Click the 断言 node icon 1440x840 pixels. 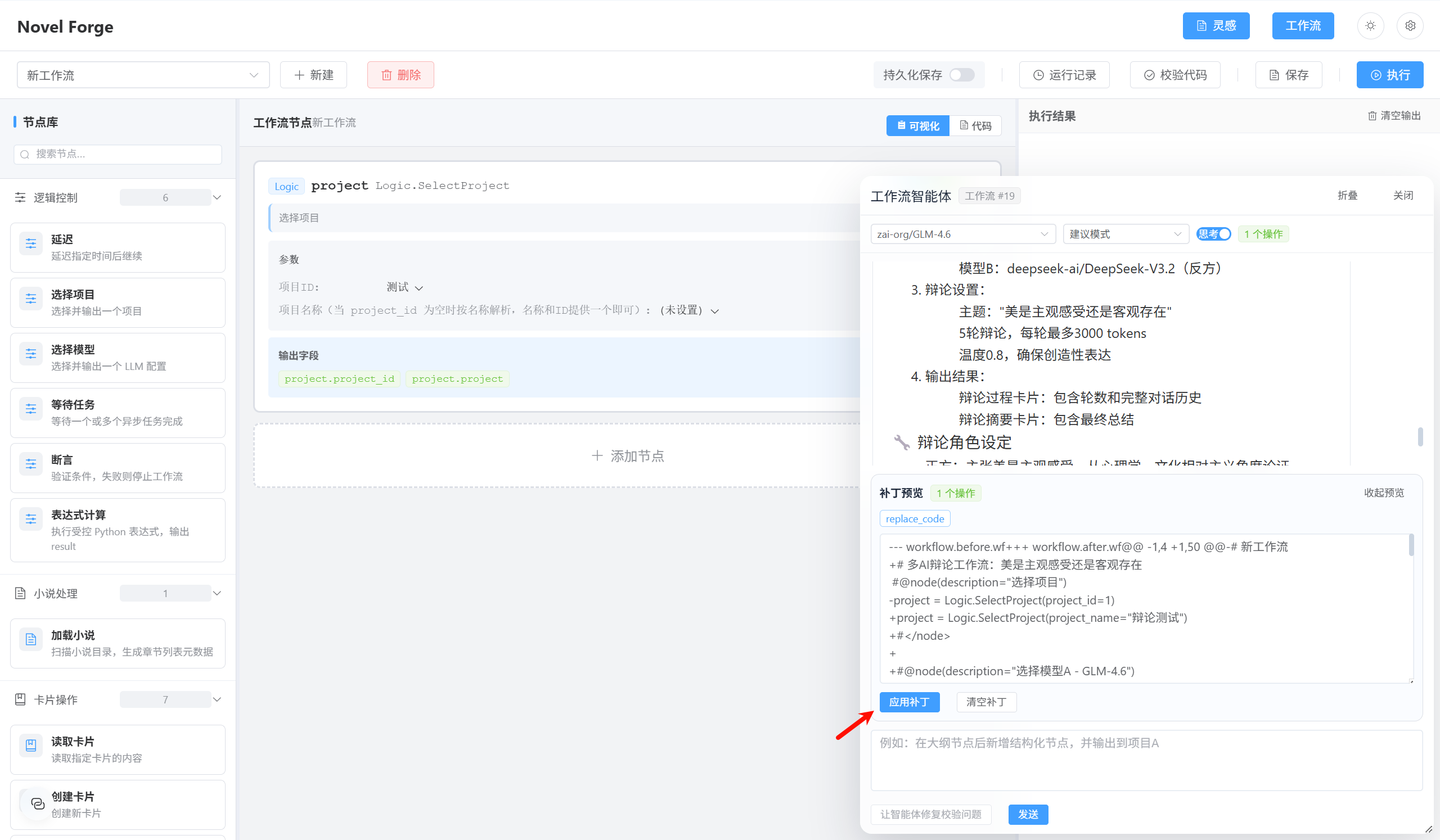tap(31, 464)
